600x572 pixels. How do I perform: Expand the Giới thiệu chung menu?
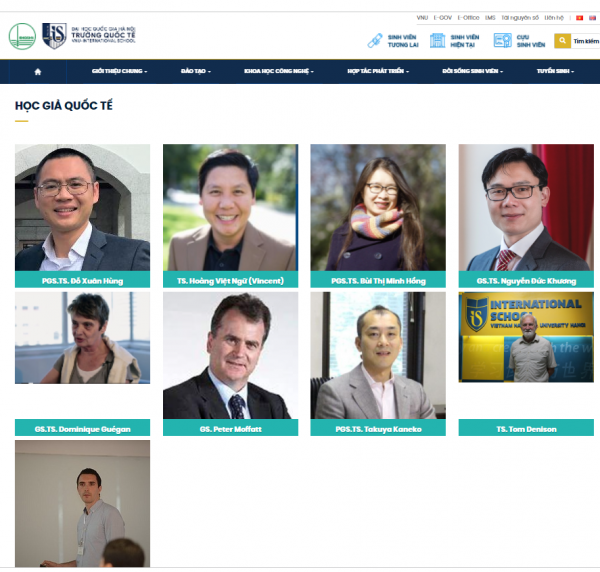(119, 71)
